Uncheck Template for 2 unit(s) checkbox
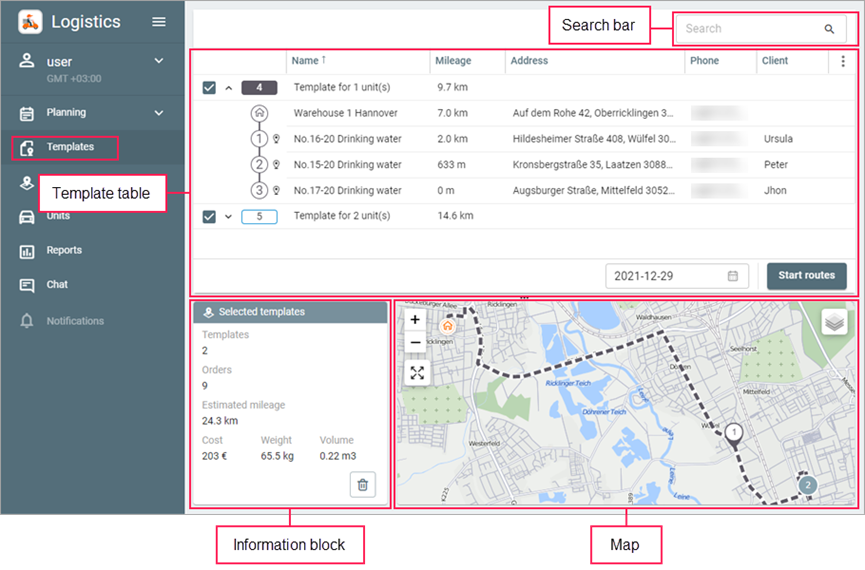This screenshot has height=570, width=865. coord(209,216)
